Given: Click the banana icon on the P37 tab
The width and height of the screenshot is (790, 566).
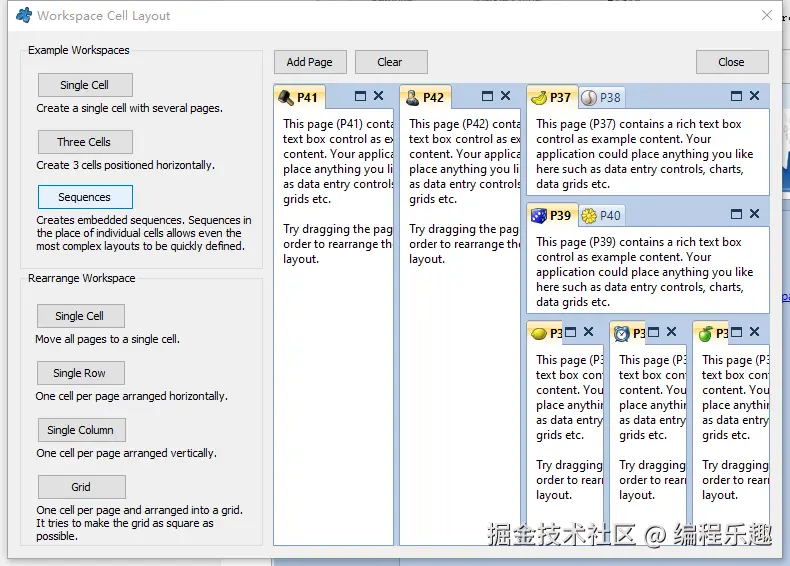Looking at the screenshot, I should [539, 97].
